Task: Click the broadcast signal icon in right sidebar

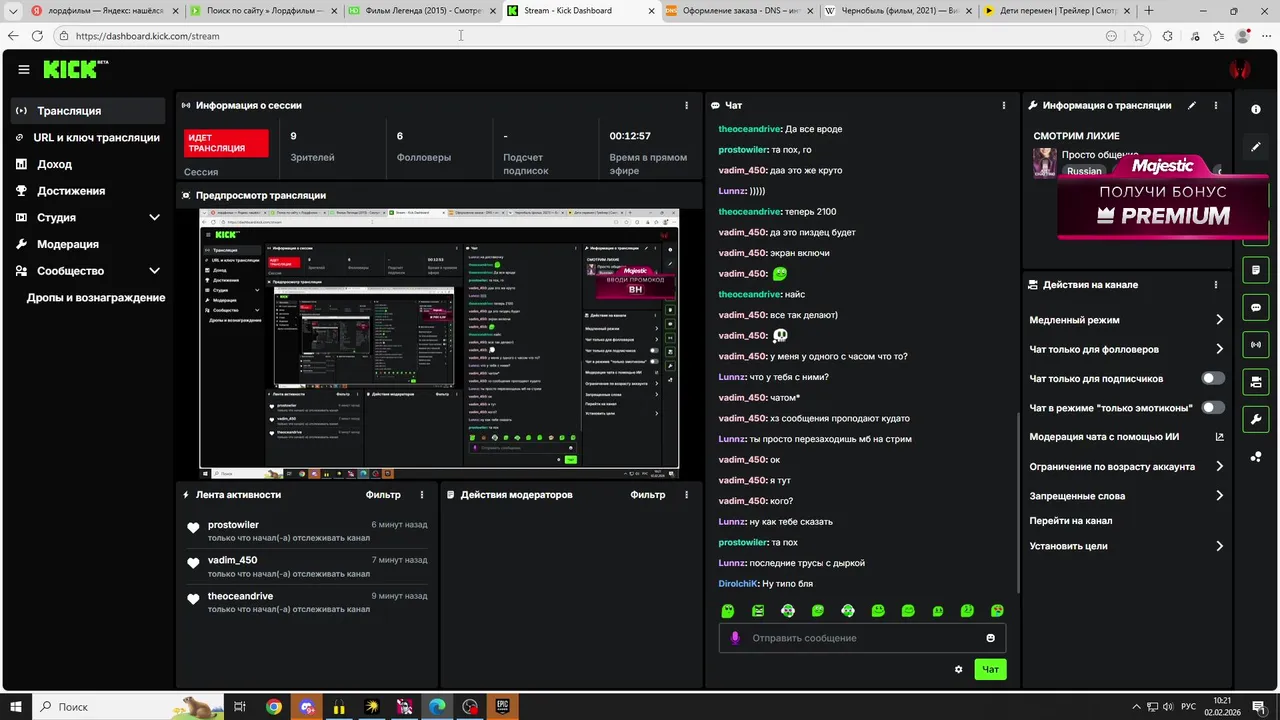Action: tap(1256, 345)
